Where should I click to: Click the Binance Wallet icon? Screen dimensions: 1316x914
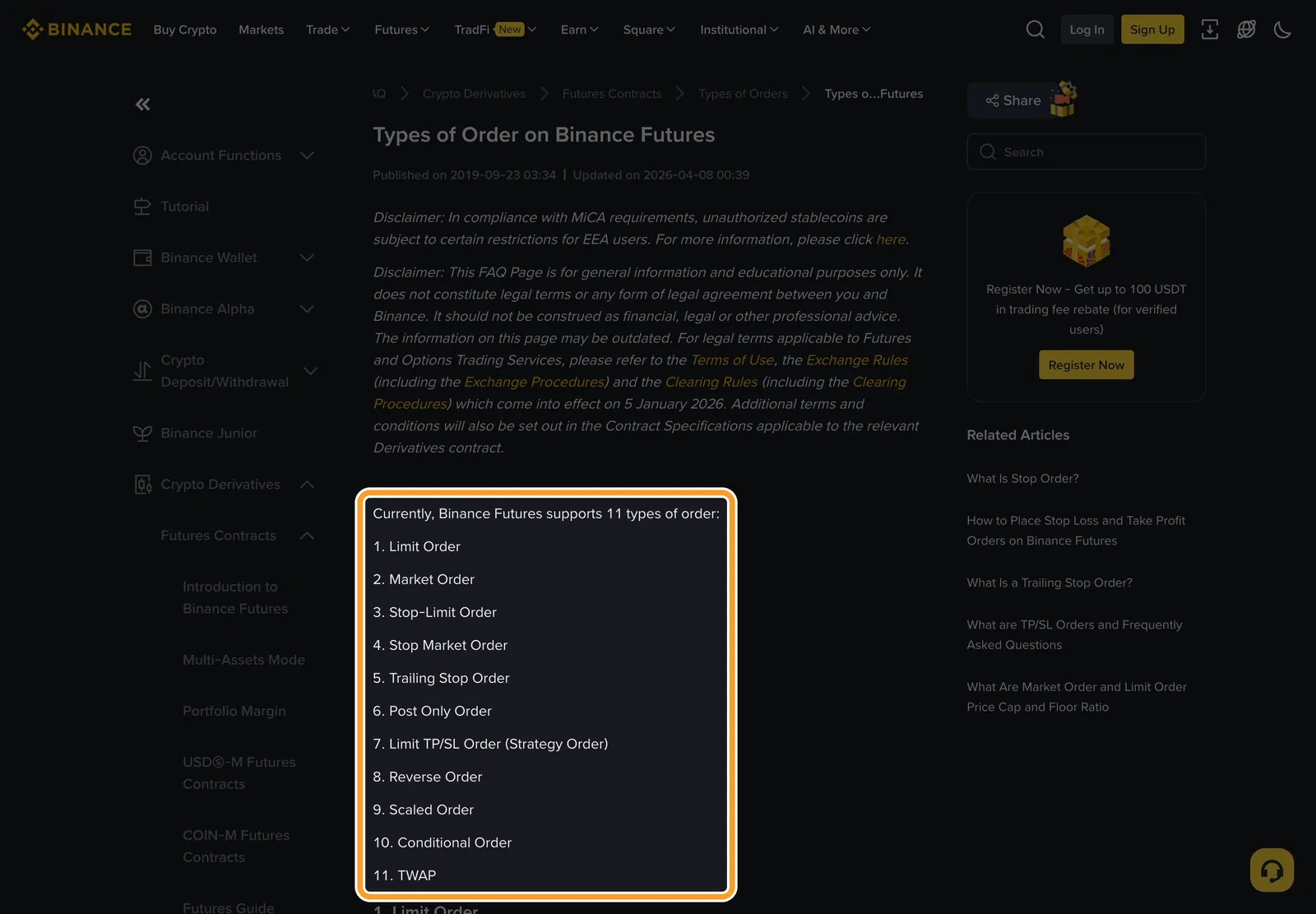click(x=142, y=257)
